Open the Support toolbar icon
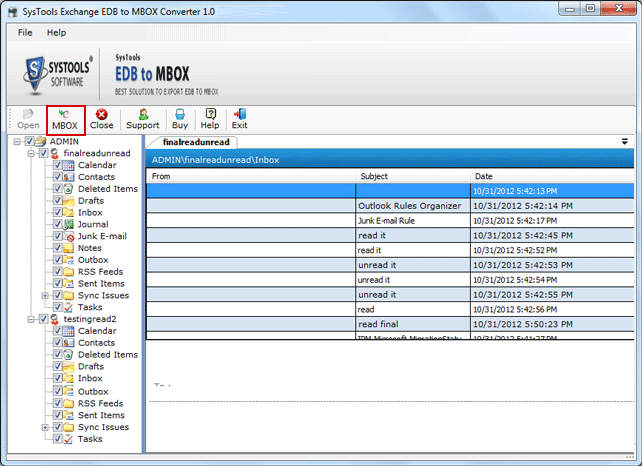 pos(143,114)
